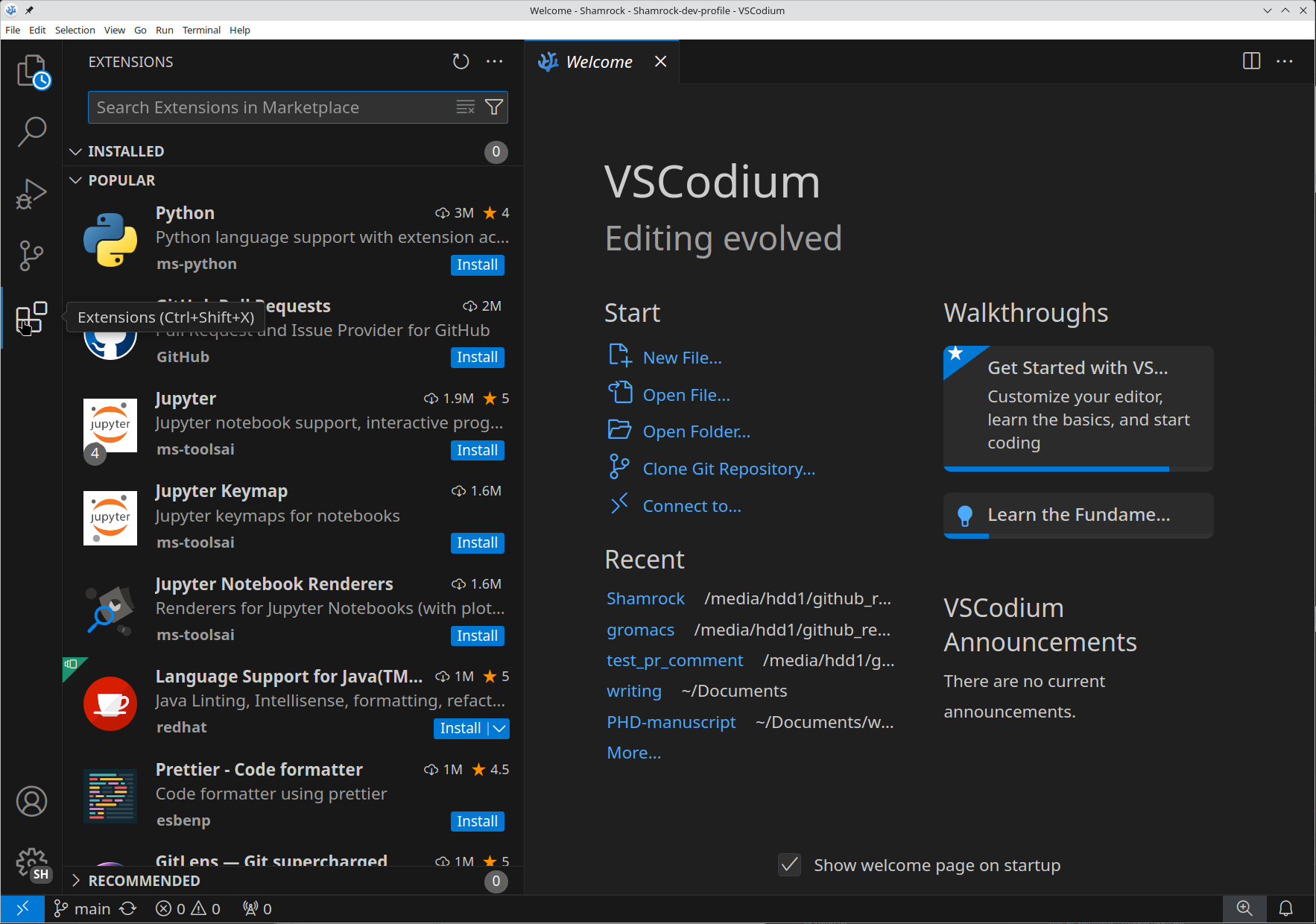Clear extensions search results icon
The width and height of the screenshot is (1316, 924).
(x=465, y=107)
